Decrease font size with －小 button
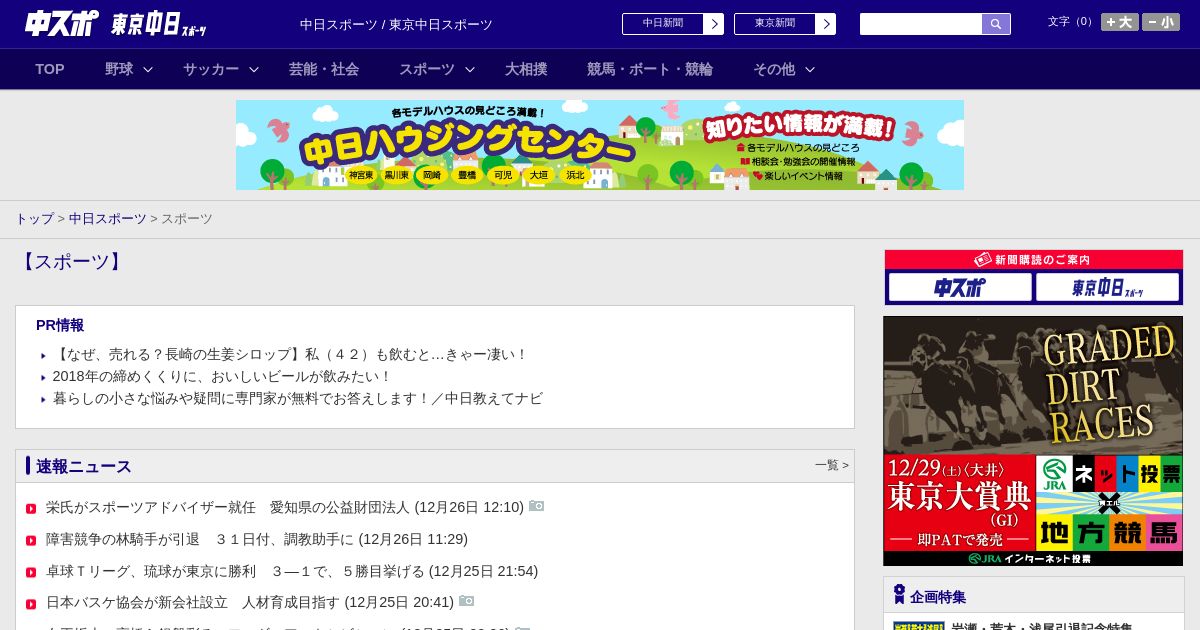Screen dimensions: 1200x630 click(x=1161, y=22)
